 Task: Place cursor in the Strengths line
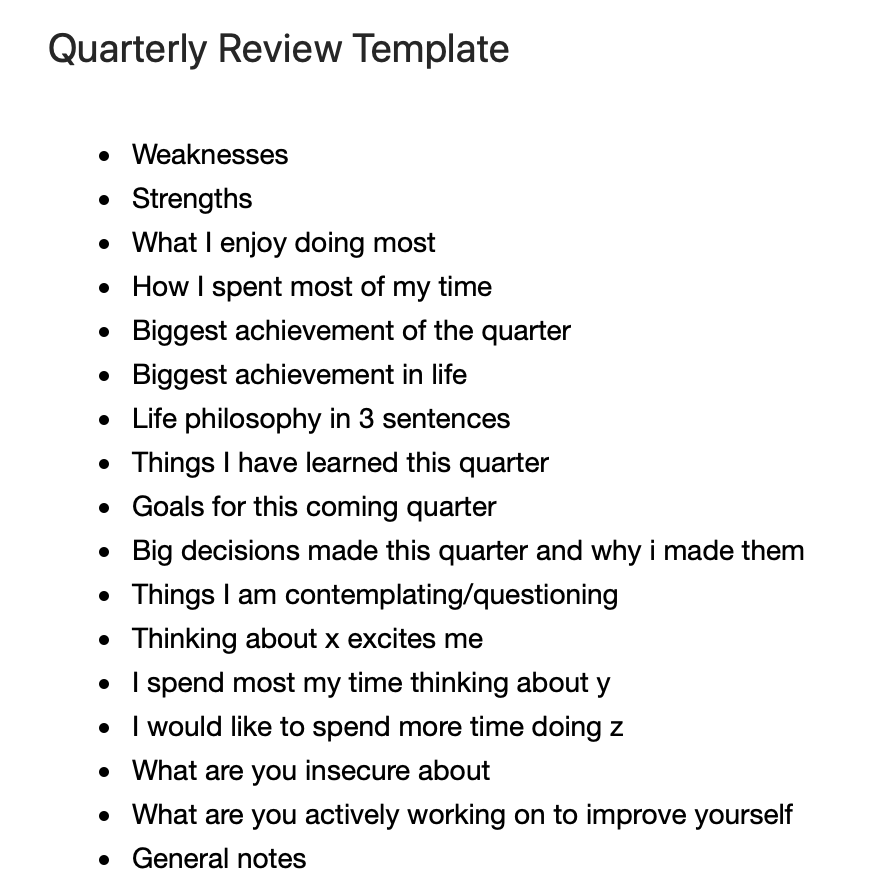192,200
